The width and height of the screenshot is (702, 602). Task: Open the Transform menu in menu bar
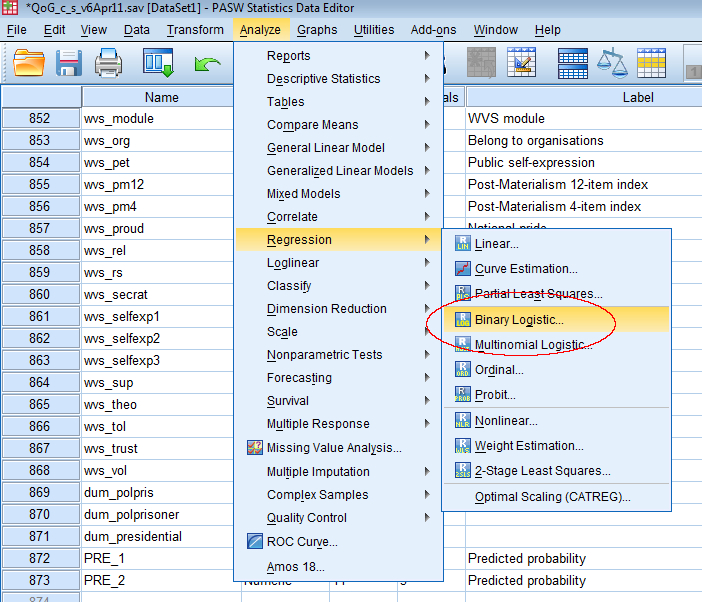[x=195, y=30]
